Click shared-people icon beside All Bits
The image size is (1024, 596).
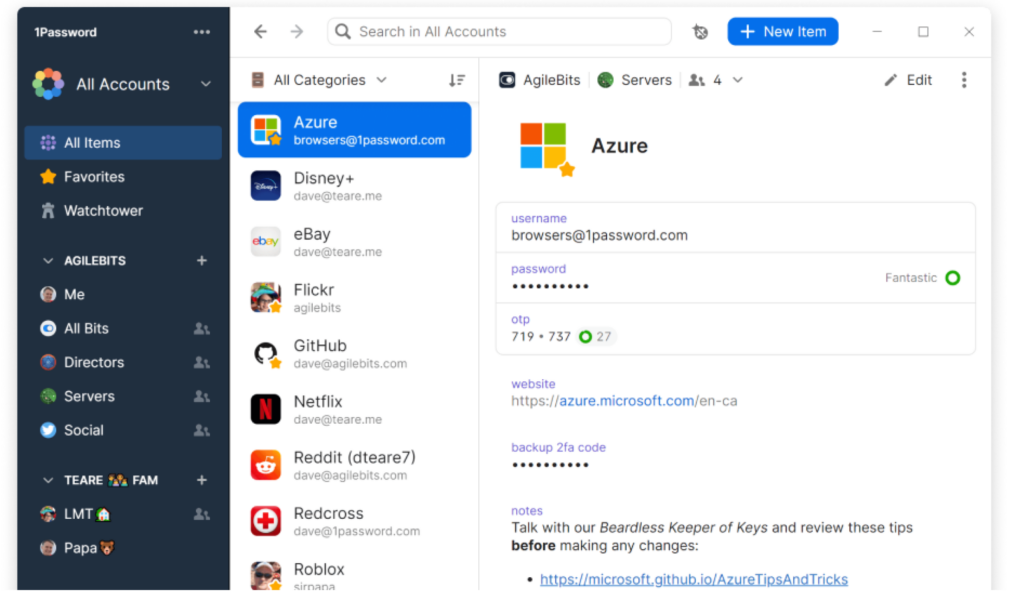[202, 328]
